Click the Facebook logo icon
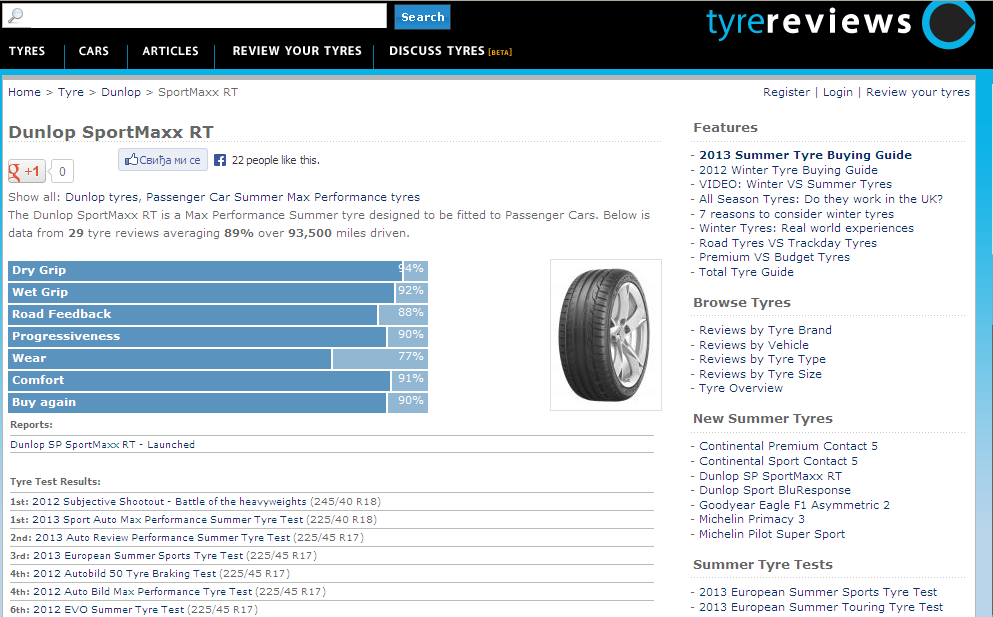Image resolution: width=993 pixels, height=617 pixels. 220,160
